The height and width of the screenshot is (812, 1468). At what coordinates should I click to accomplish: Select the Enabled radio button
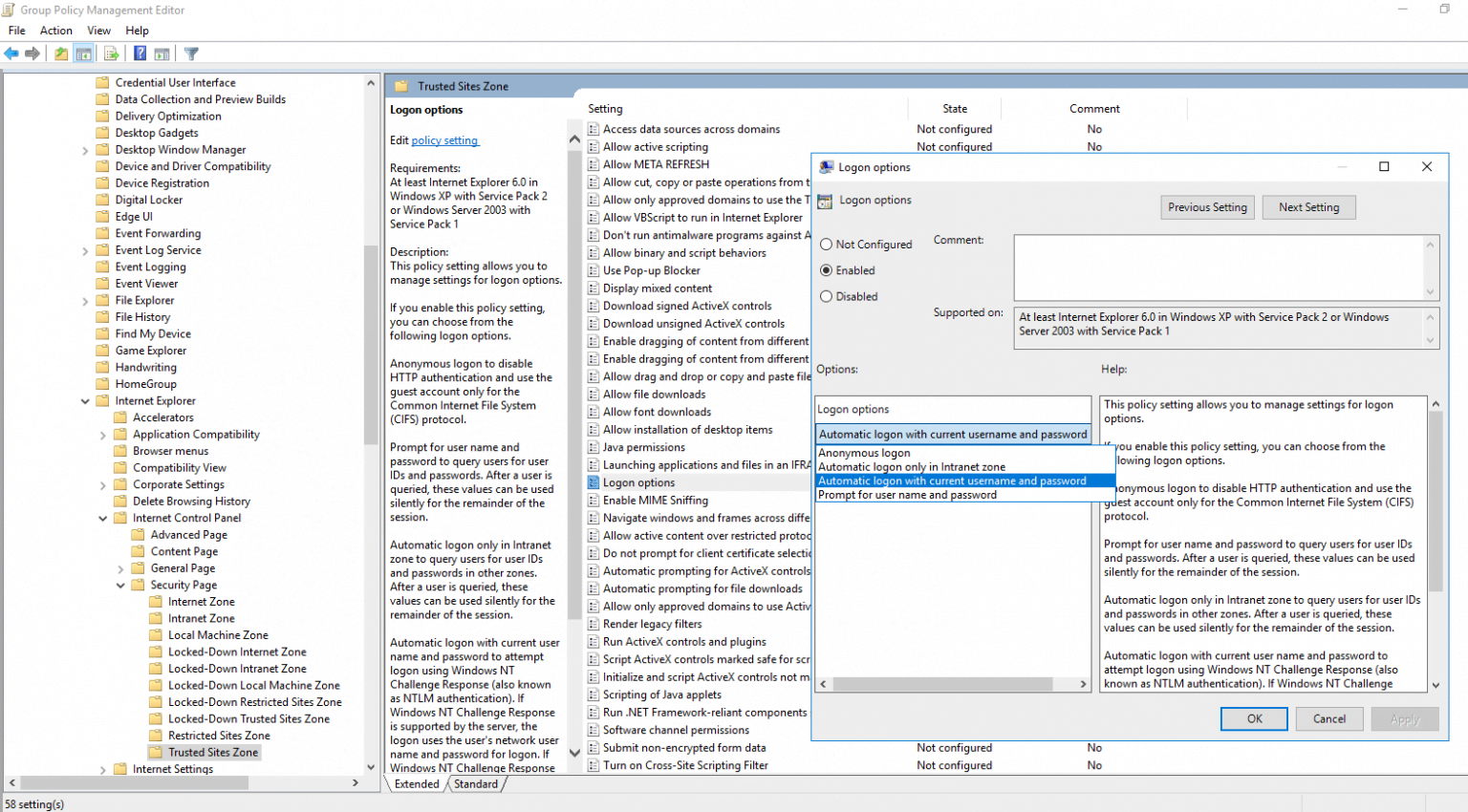click(826, 270)
